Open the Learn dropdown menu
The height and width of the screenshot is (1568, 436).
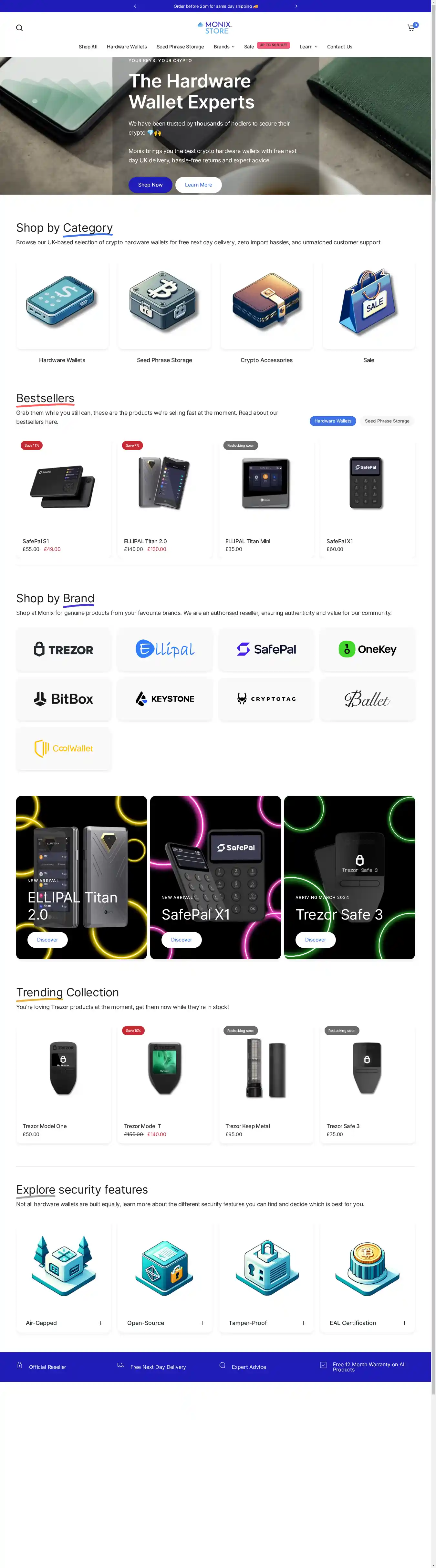click(308, 47)
